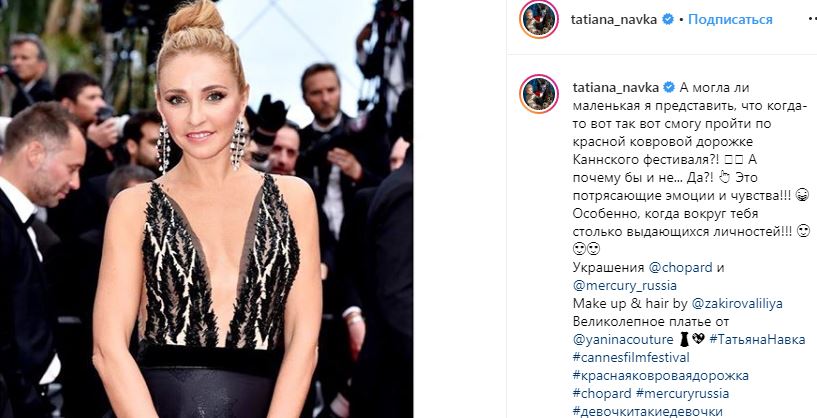Click the Подписаться follow button

(x=730, y=20)
